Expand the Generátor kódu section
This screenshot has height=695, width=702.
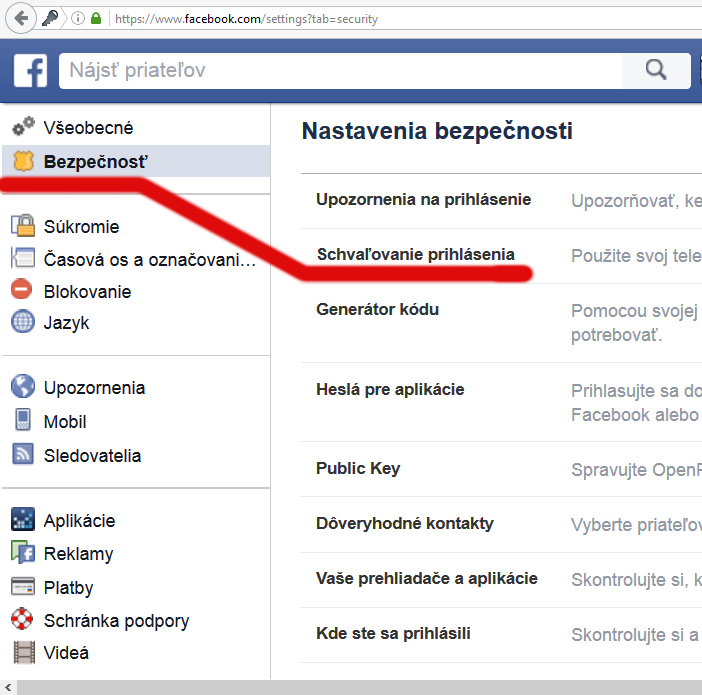pos(377,310)
